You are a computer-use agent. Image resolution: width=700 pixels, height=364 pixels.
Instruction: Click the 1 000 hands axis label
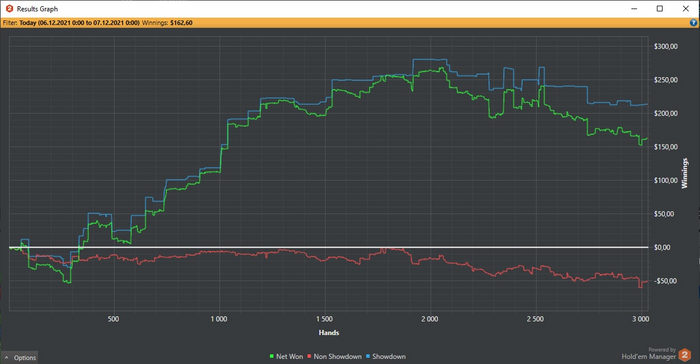[x=219, y=319]
